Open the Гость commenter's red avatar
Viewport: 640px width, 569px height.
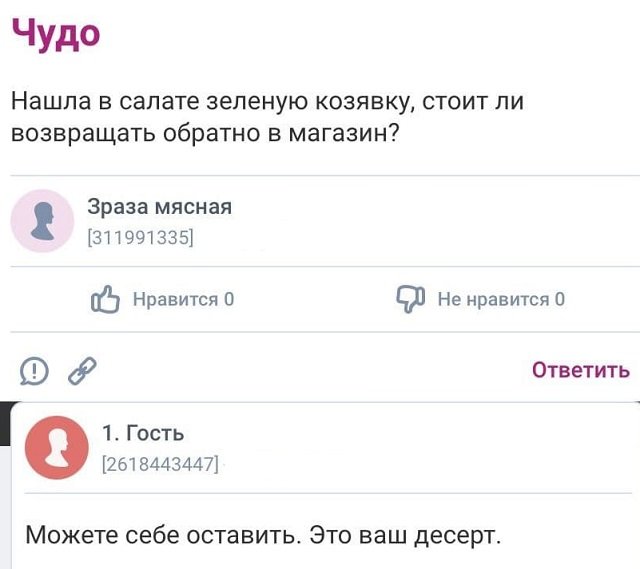point(56,447)
